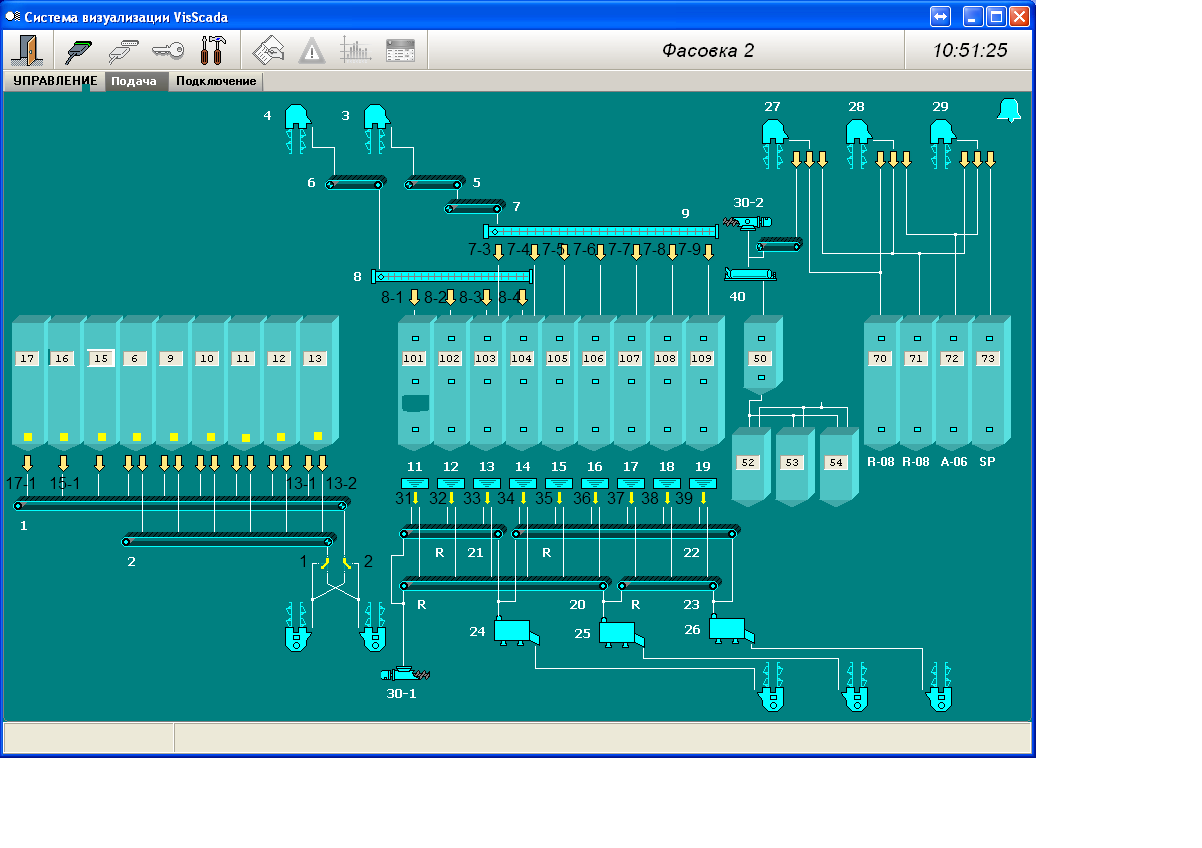Click the alarm bell icon in mimic
The height and width of the screenshot is (848, 1202).
(x=1009, y=111)
